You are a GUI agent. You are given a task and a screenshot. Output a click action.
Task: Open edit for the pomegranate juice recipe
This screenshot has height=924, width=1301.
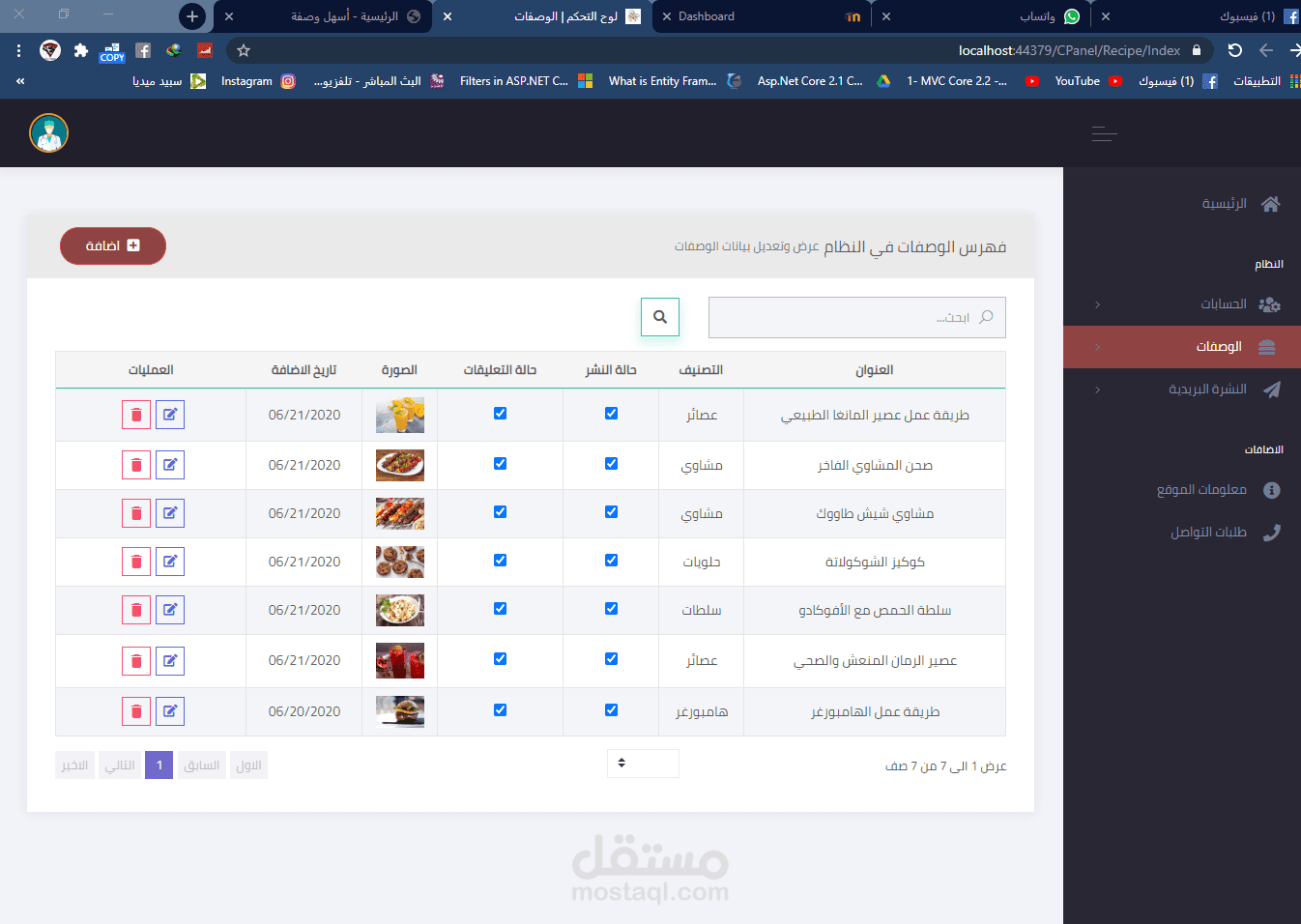[x=170, y=660]
